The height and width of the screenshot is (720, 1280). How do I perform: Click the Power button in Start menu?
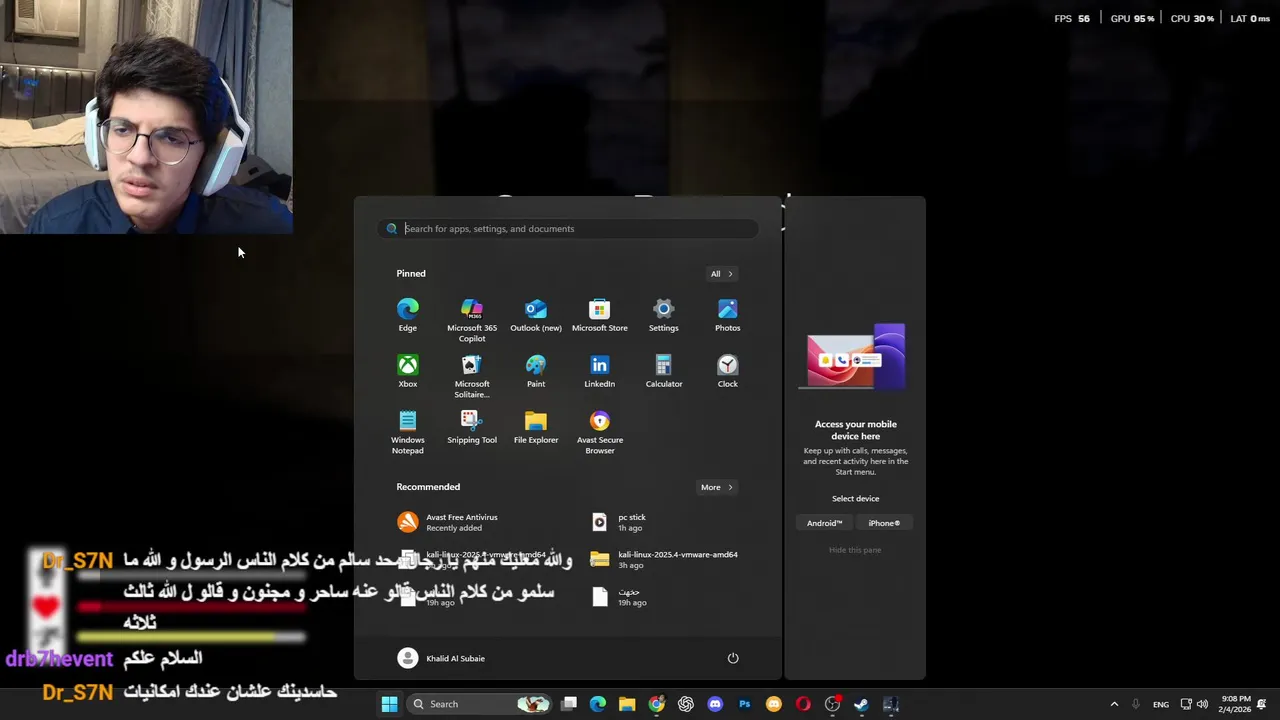(x=733, y=658)
